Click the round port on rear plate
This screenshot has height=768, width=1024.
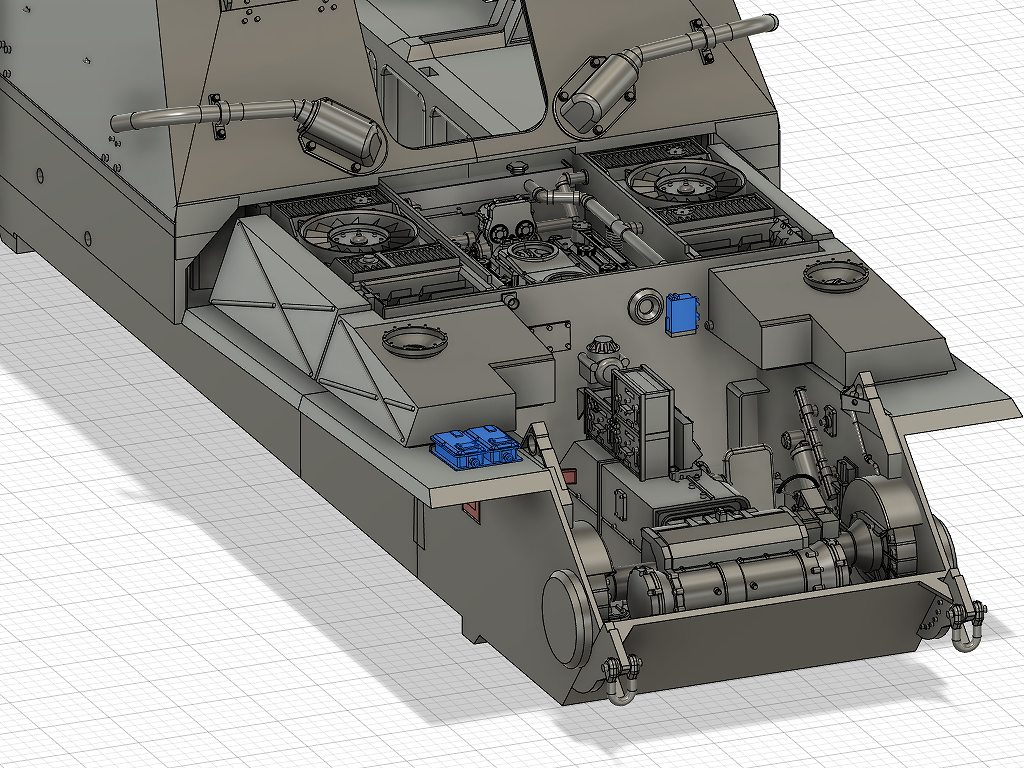(645, 306)
